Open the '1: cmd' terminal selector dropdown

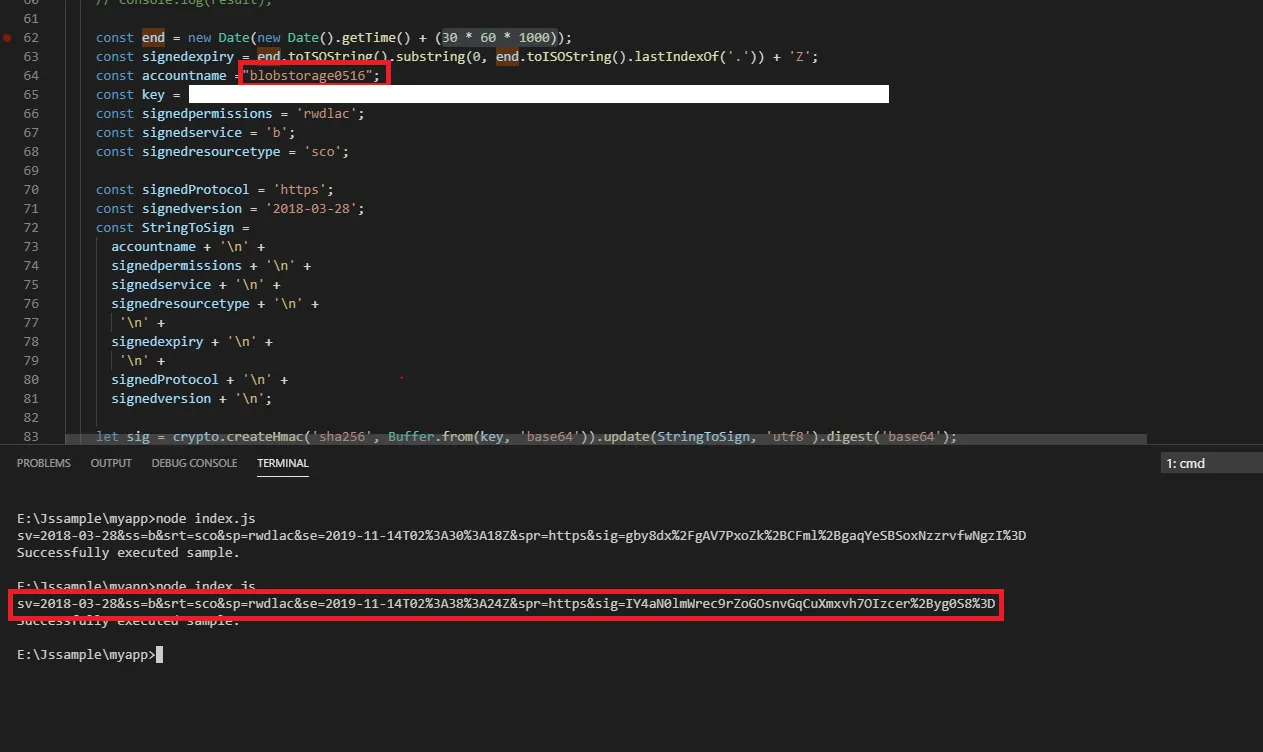[1212, 463]
